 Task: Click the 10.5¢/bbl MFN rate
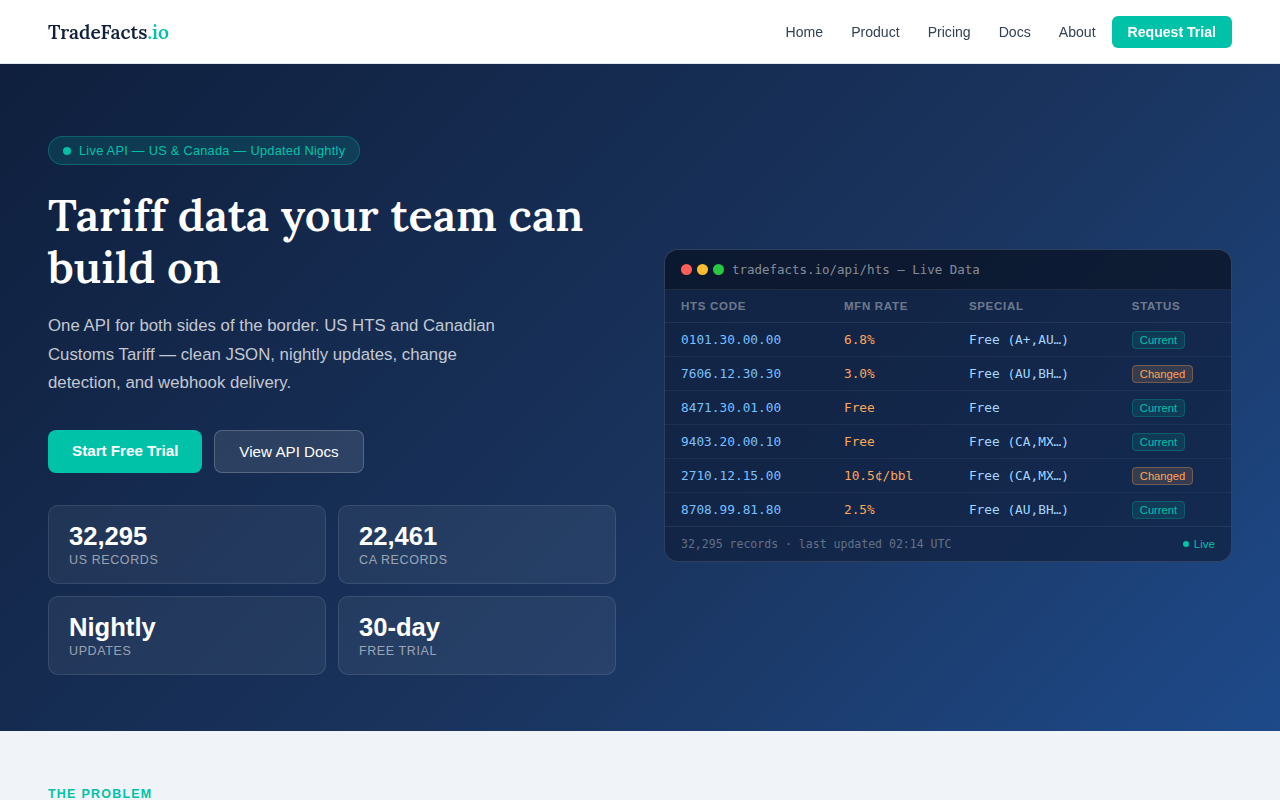tap(878, 476)
